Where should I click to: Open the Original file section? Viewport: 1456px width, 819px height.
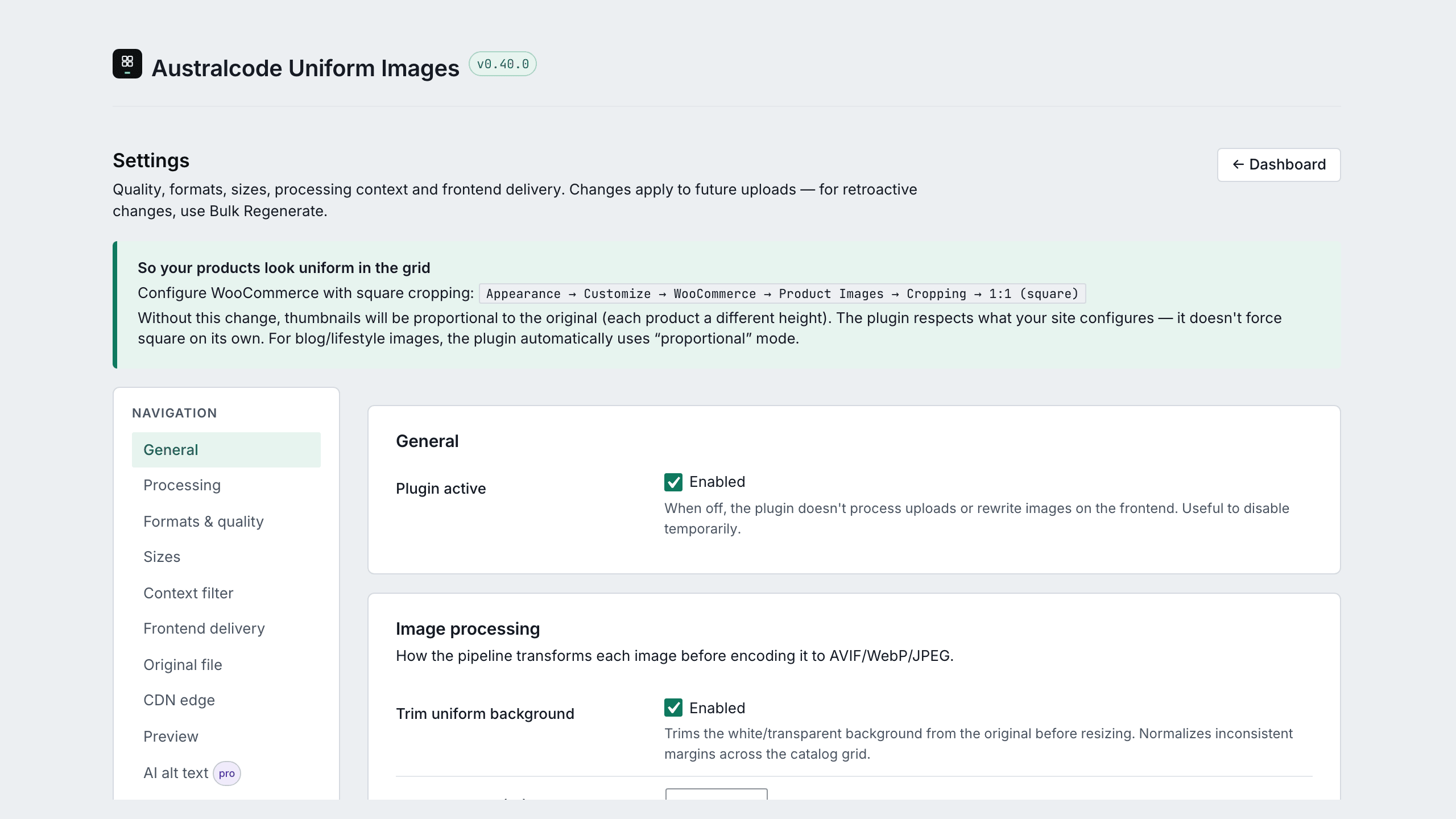226,665
